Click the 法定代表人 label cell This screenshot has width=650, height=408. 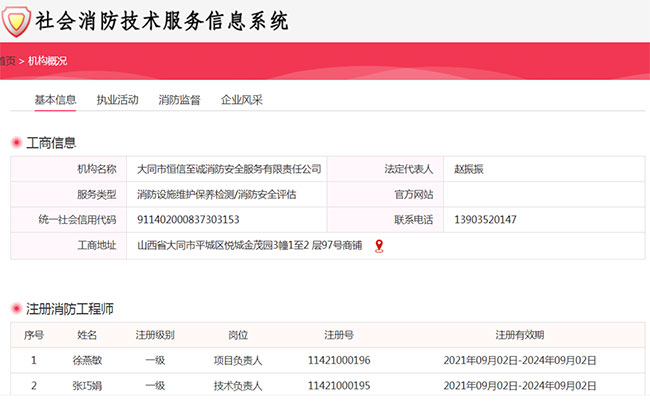(386, 169)
